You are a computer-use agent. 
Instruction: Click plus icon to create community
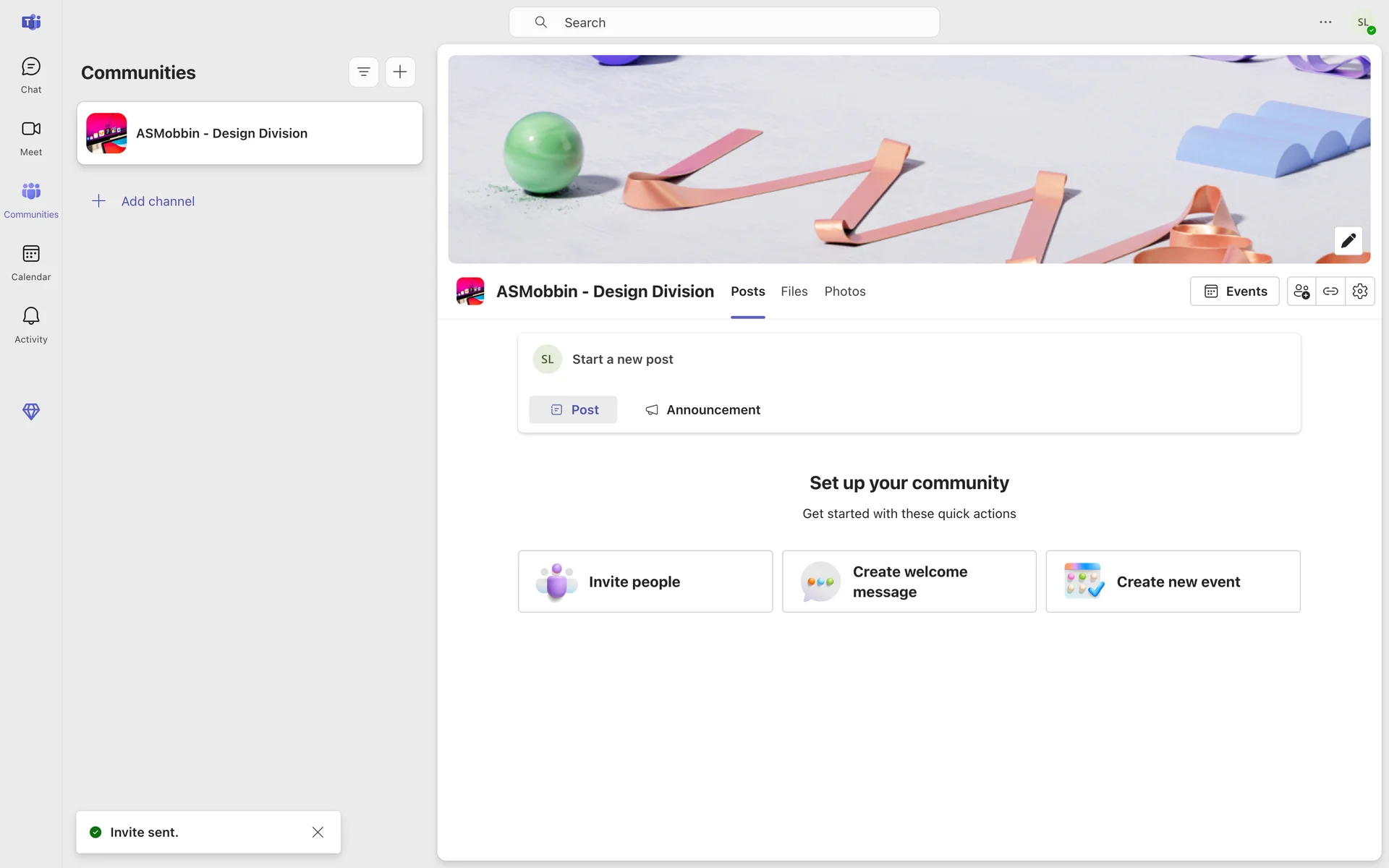pos(400,72)
